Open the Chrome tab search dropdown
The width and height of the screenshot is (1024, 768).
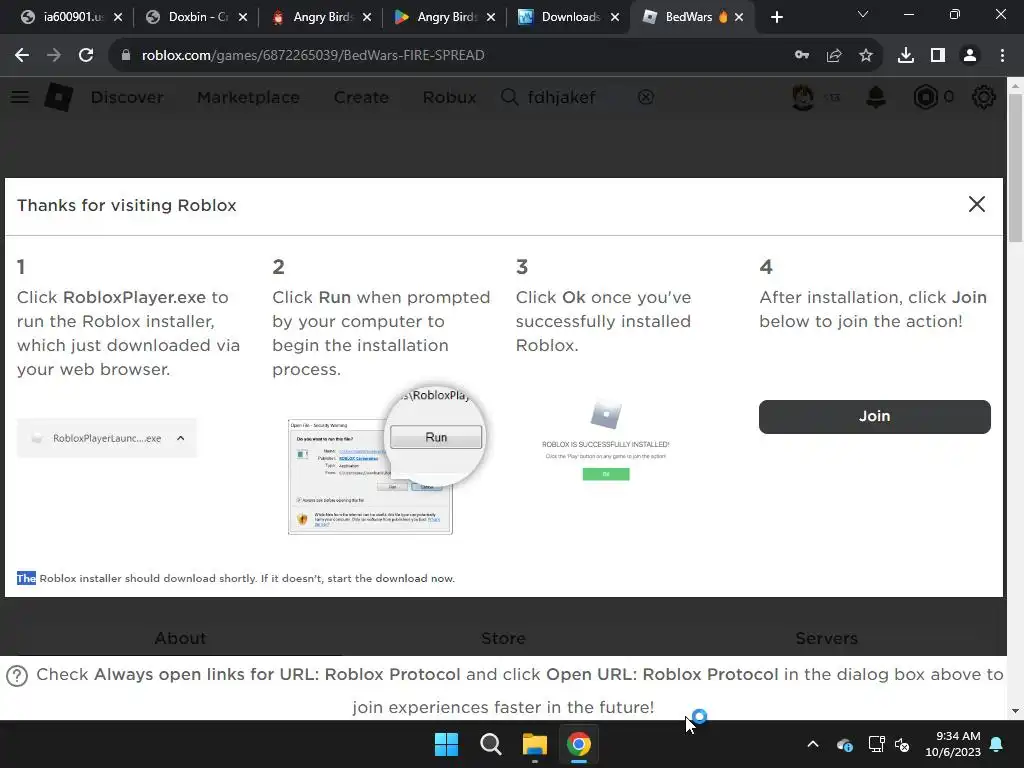click(x=863, y=14)
